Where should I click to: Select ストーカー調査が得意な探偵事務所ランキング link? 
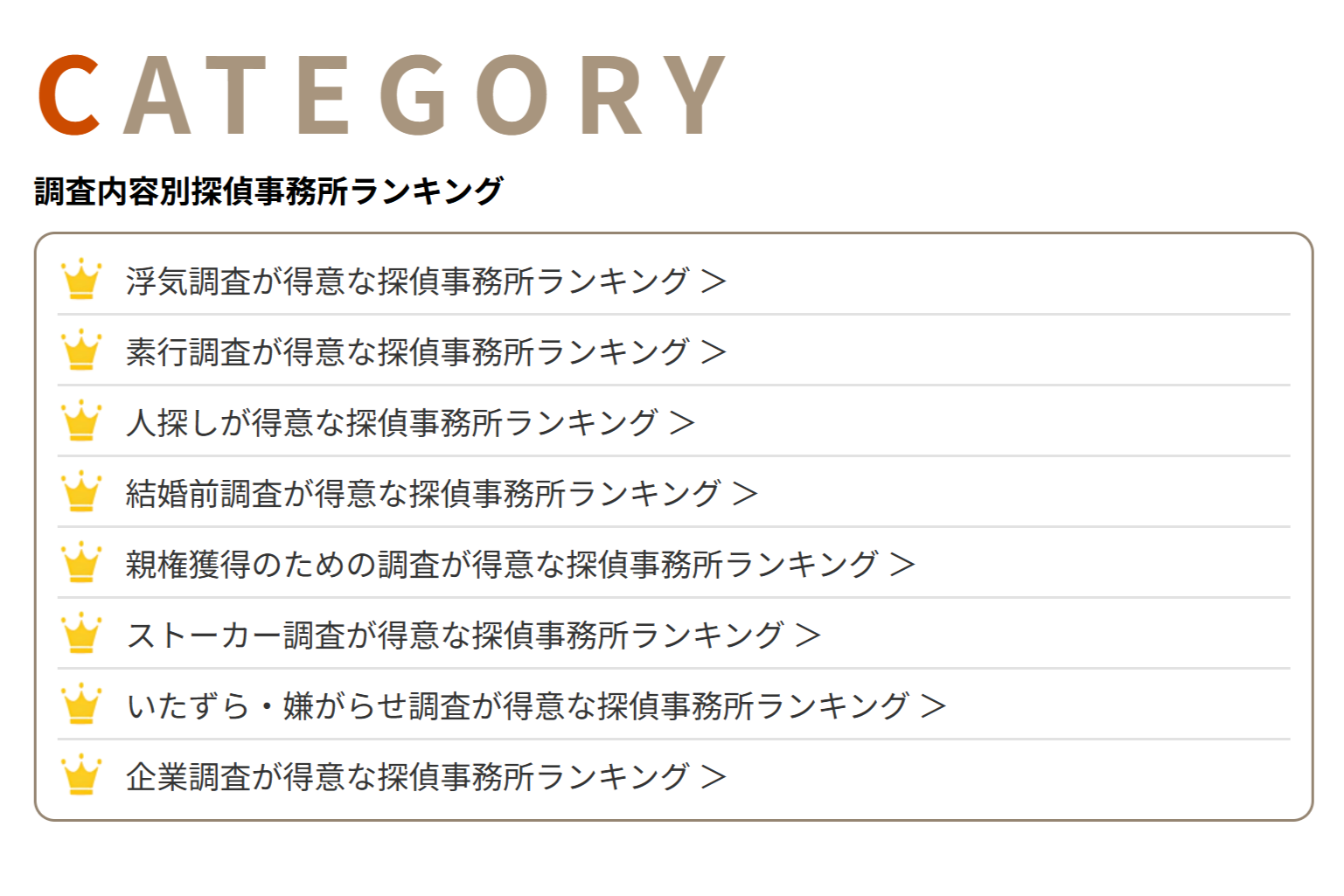pyautogui.click(x=454, y=636)
